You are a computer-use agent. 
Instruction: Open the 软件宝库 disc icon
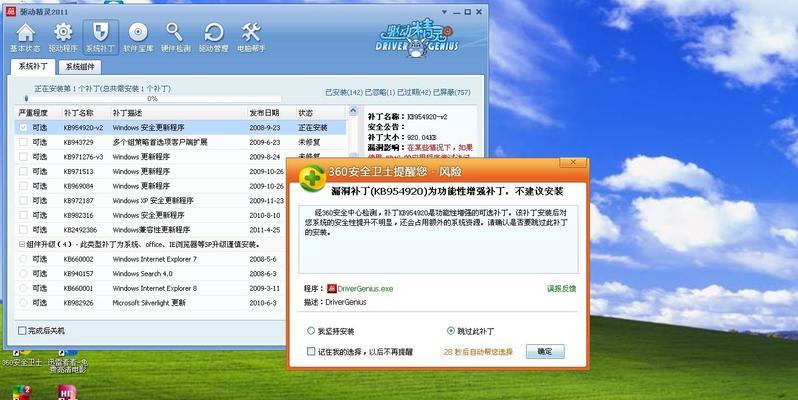(x=138, y=38)
